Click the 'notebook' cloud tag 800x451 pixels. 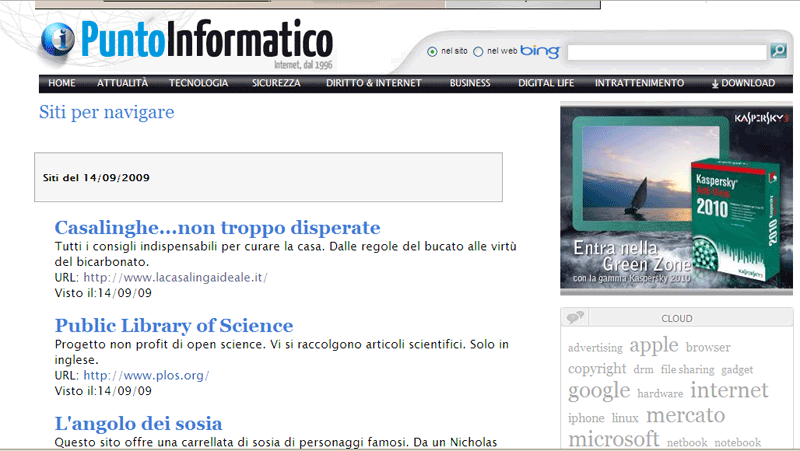click(x=737, y=443)
